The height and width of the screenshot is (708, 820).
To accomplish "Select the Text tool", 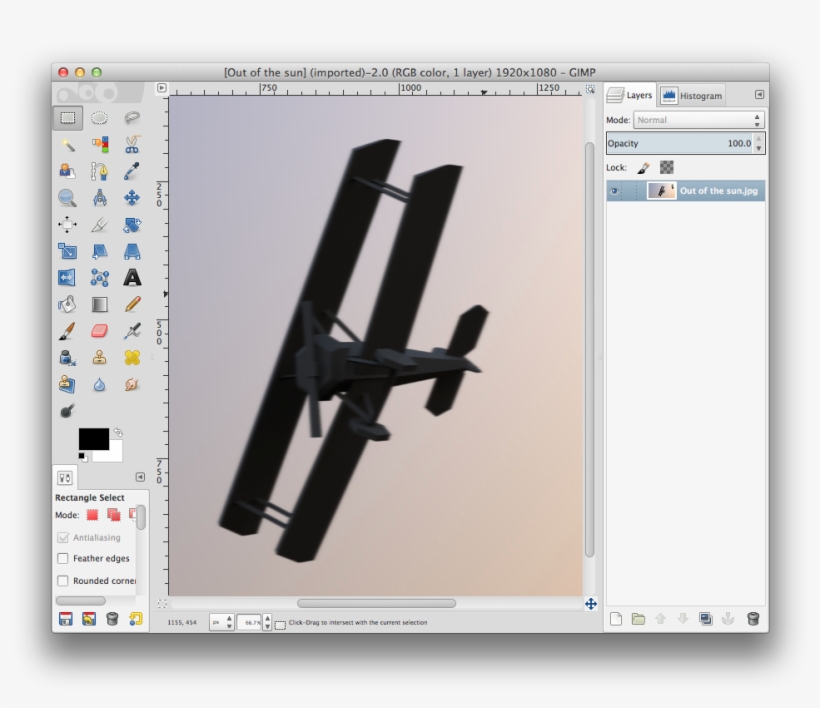I will [x=133, y=277].
